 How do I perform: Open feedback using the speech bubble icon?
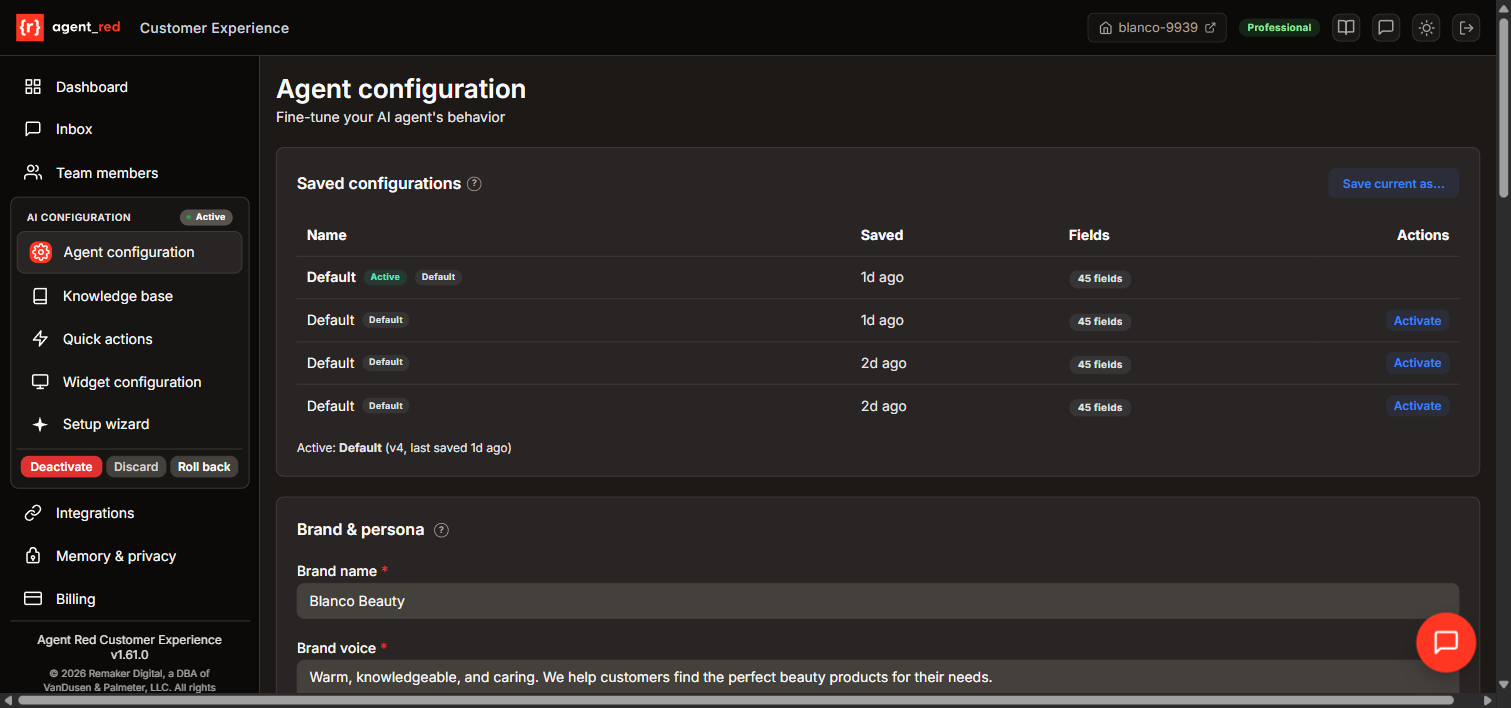pyautogui.click(x=1385, y=27)
